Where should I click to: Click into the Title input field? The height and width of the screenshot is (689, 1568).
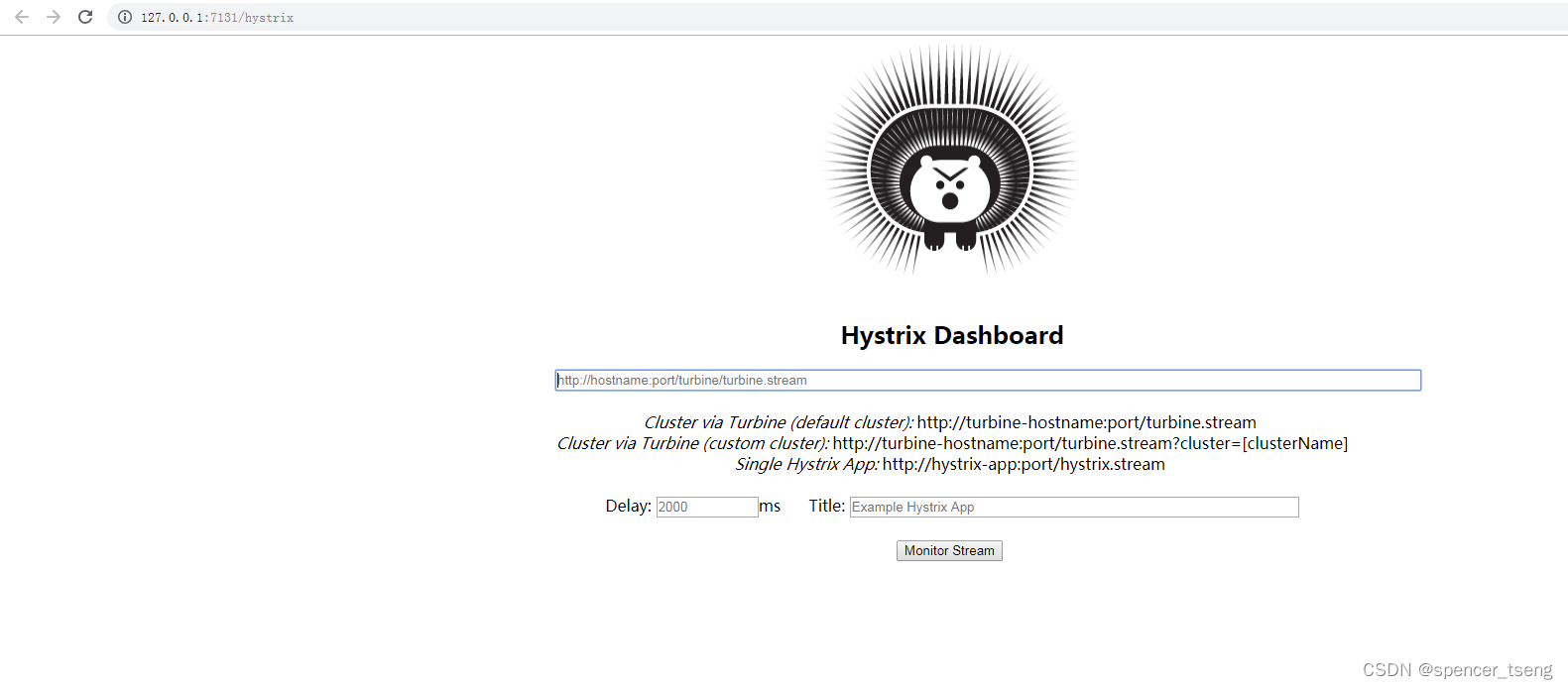[x=1074, y=507]
